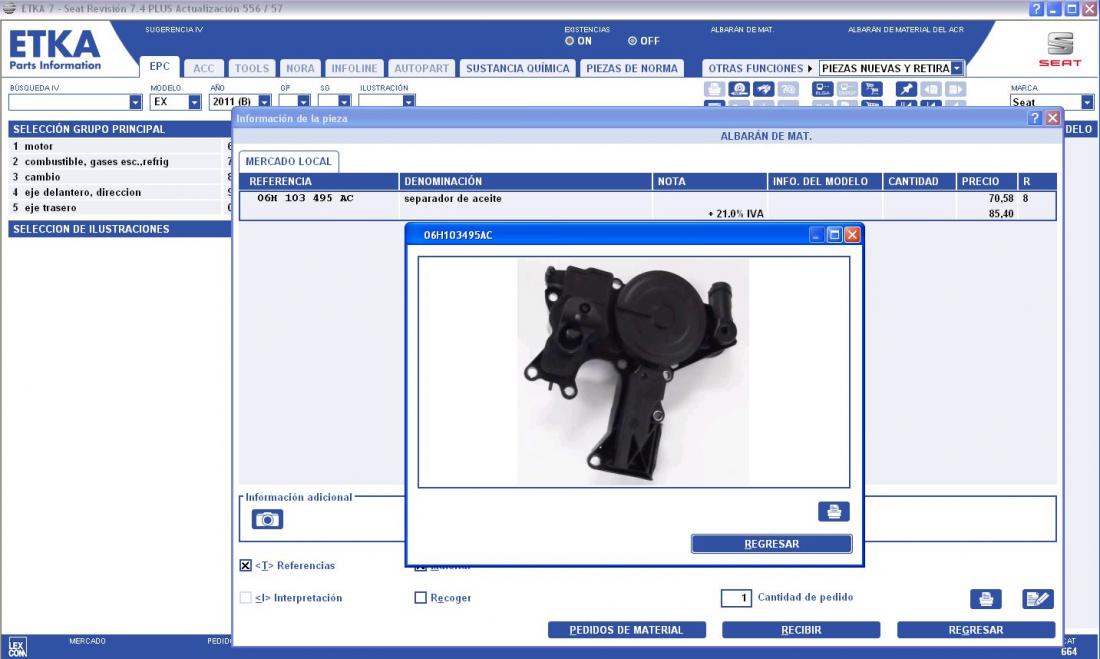
Task: Toggle the Interpretación checkbox
Action: click(246, 598)
